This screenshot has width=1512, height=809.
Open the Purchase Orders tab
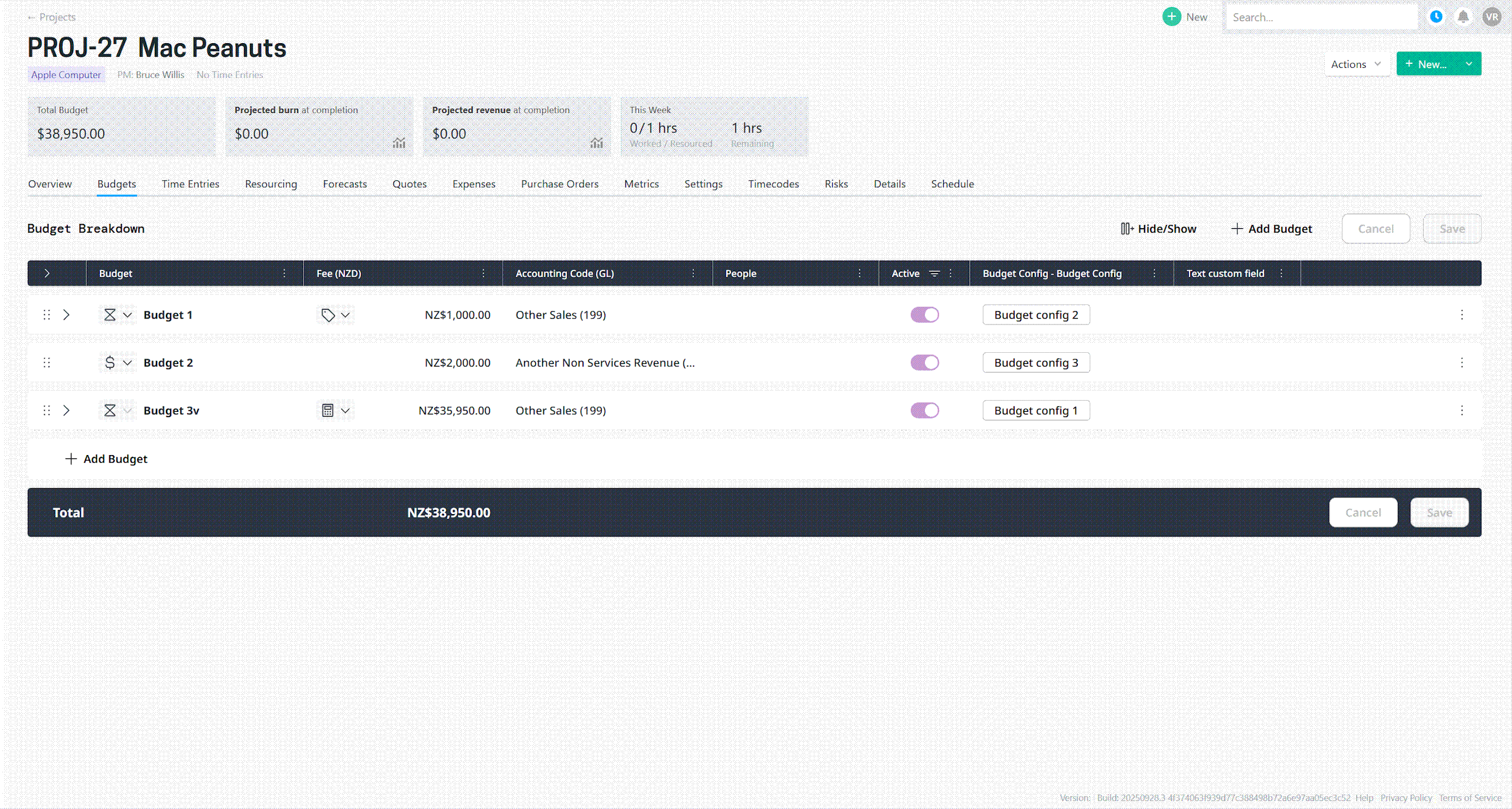[x=559, y=184]
